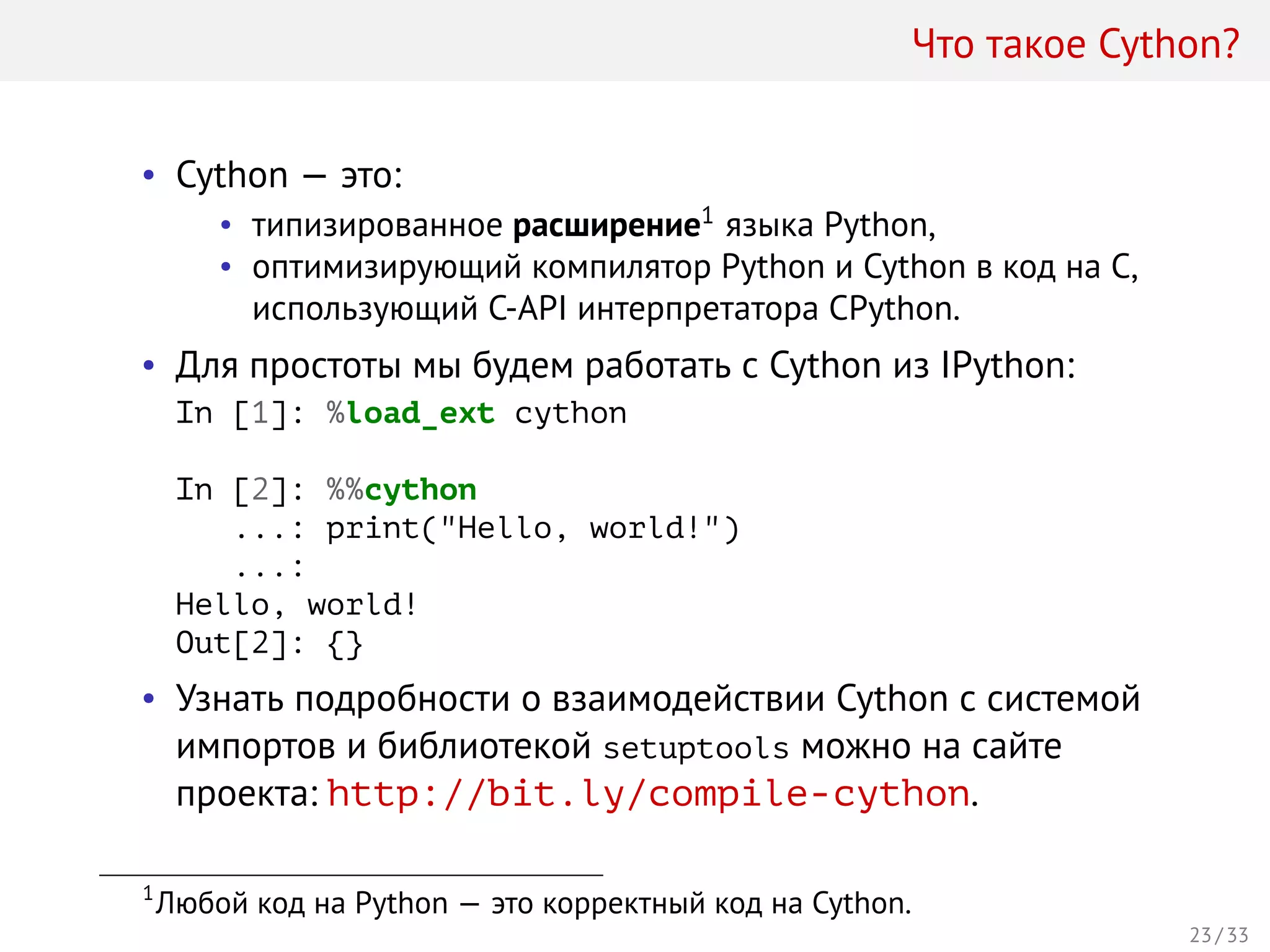This screenshot has width=1270, height=952.
Task: Click the page number '23/33'
Action: [1219, 935]
